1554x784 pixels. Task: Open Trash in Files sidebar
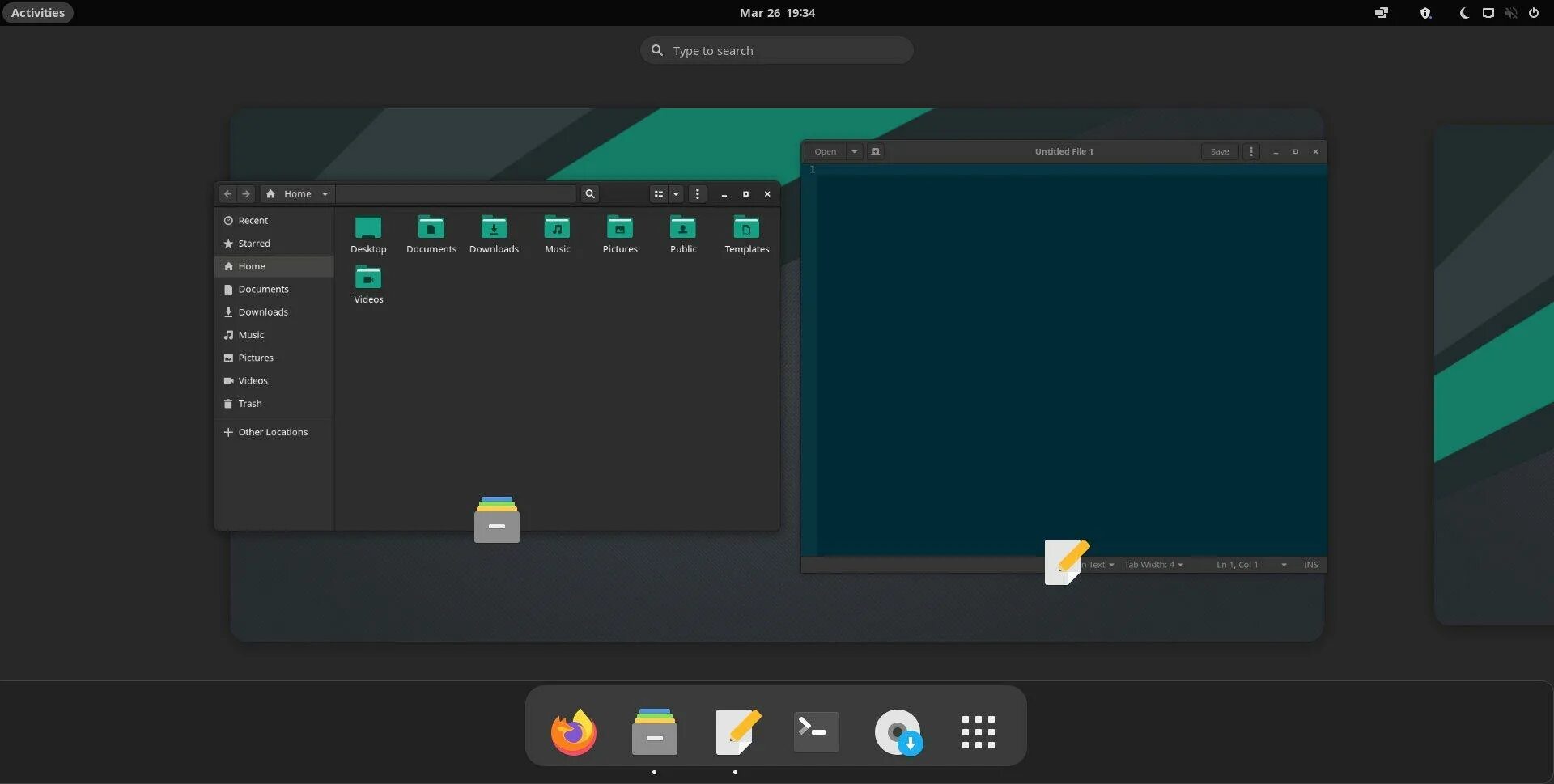pyautogui.click(x=274, y=404)
